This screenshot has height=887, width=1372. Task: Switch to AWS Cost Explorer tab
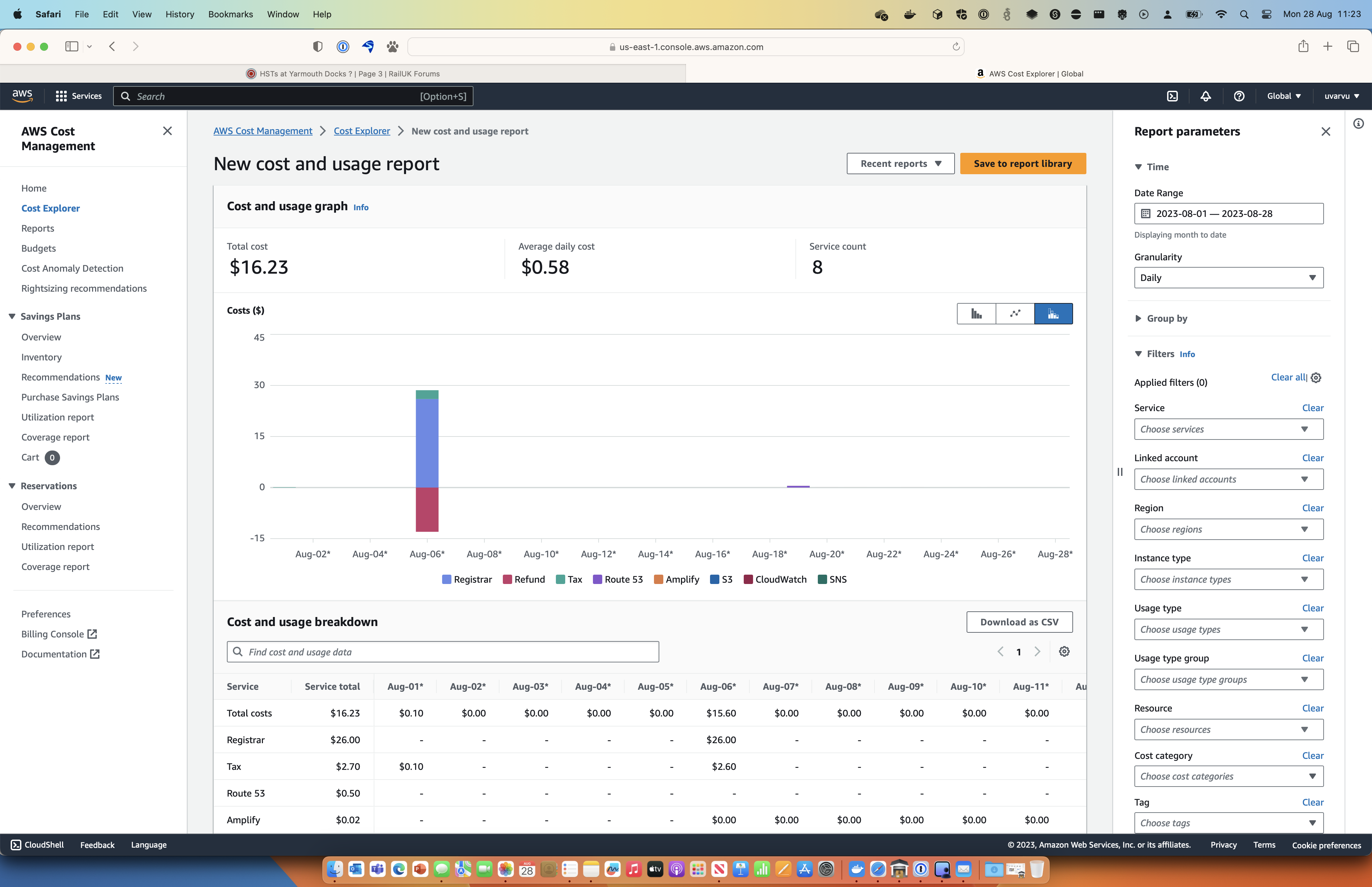point(1029,74)
